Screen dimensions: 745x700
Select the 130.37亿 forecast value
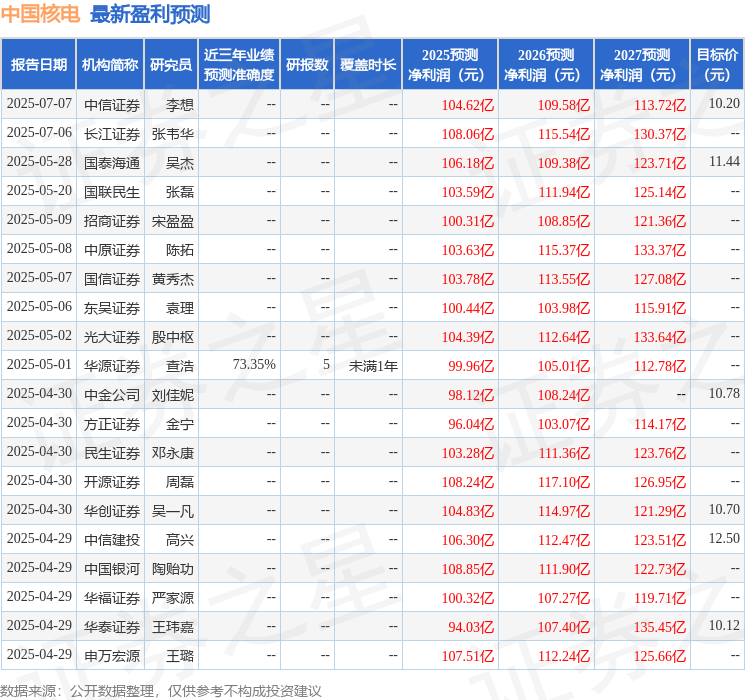tap(660, 134)
